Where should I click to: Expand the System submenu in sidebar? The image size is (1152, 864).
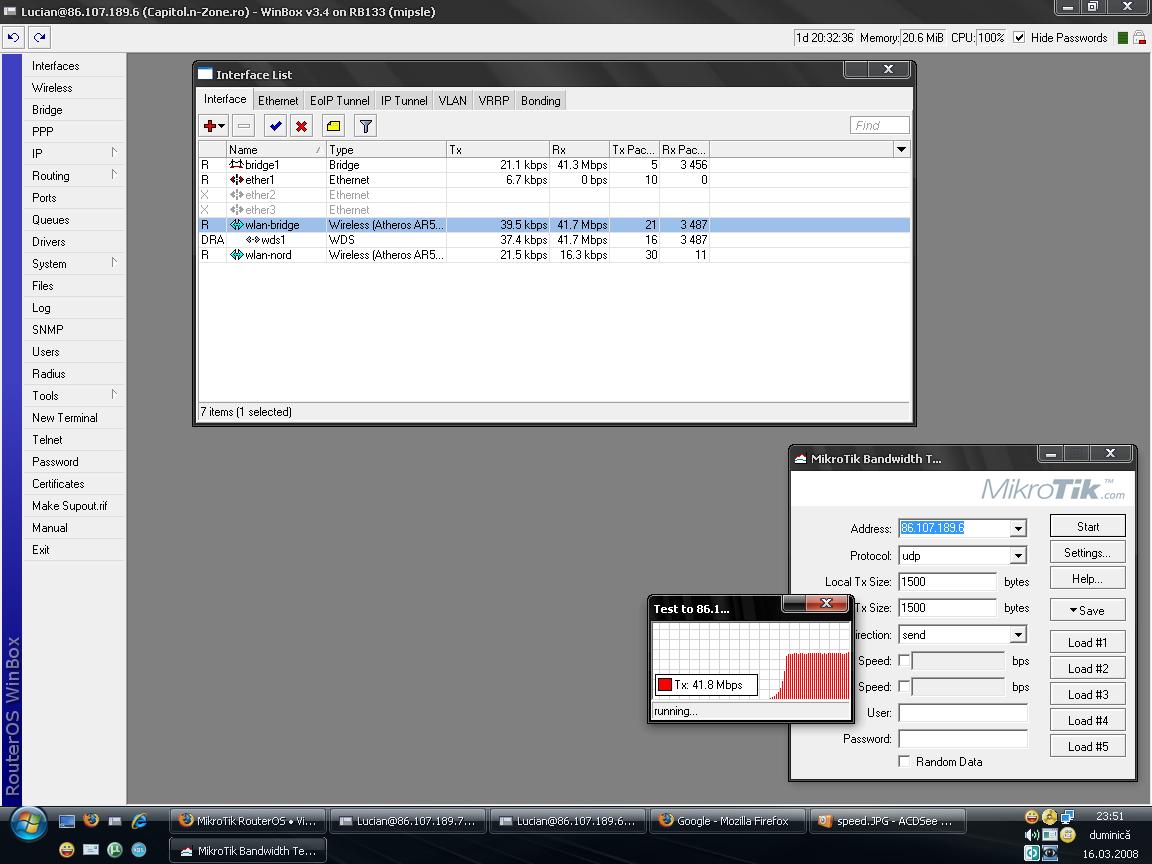(114, 263)
